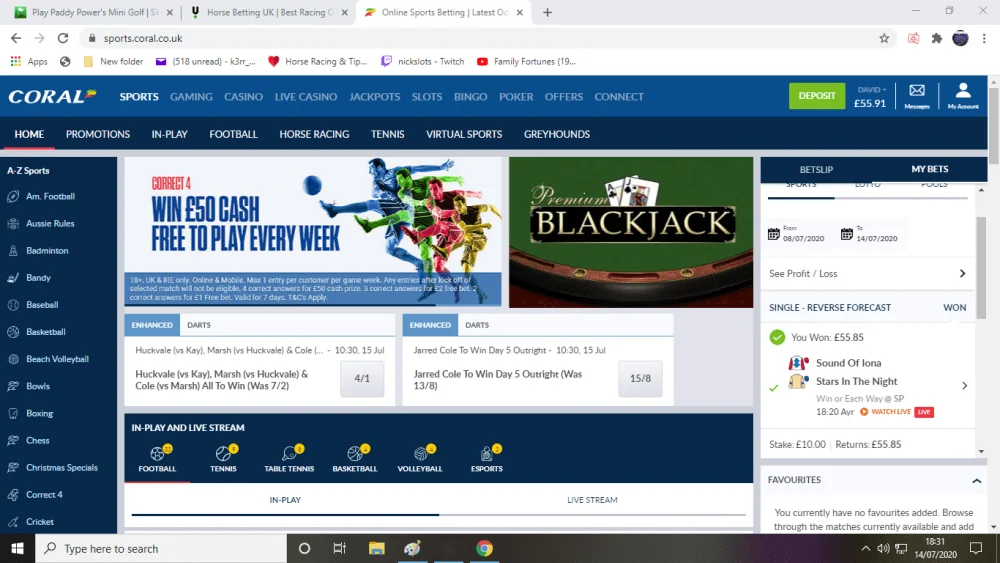Open Horse Racing & Tip bookmark

point(317,61)
